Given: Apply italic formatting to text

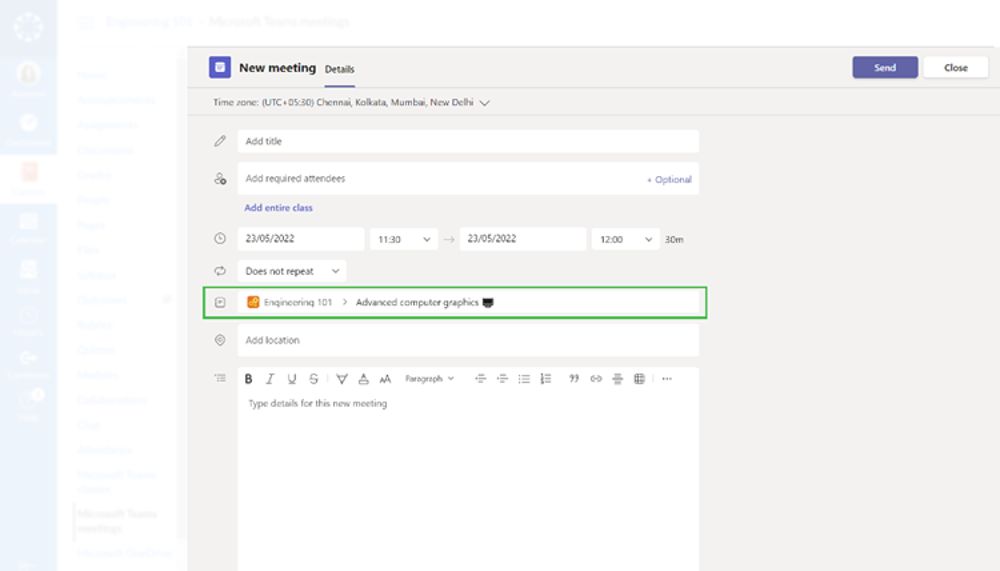Looking at the screenshot, I should point(270,379).
